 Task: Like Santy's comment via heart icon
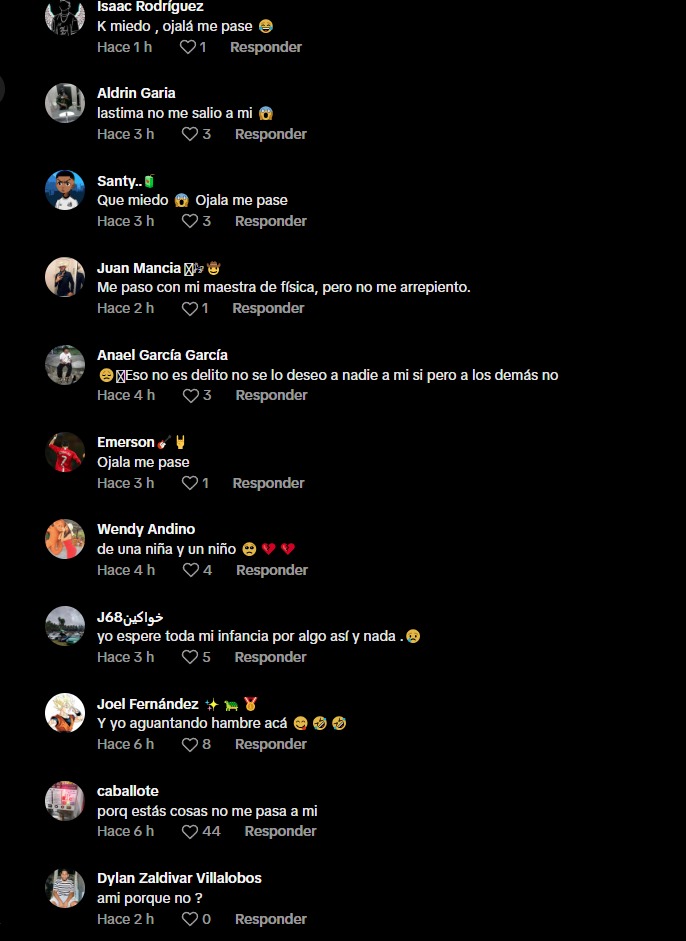(190, 221)
